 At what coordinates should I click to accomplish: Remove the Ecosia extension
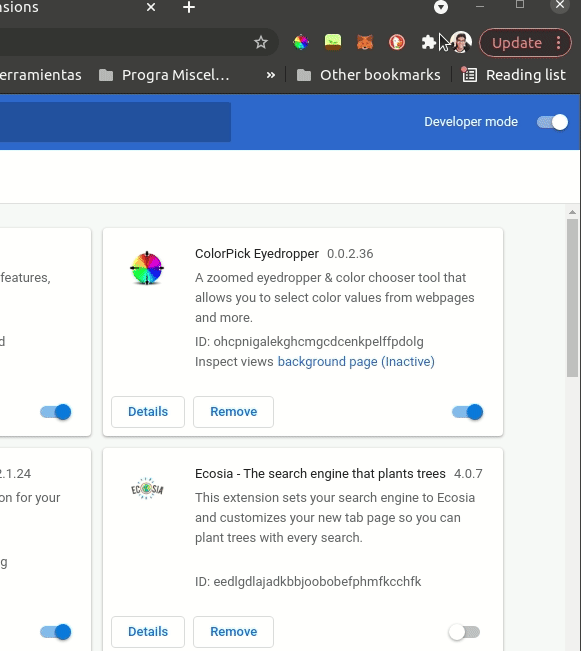[x=233, y=632]
